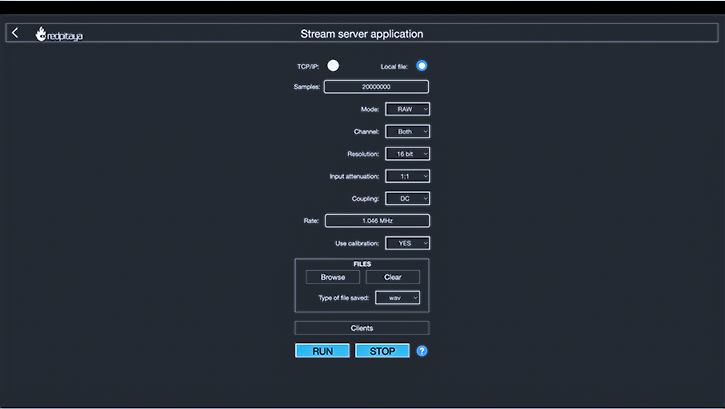
Task: Click the Browse files button
Action: [333, 277]
